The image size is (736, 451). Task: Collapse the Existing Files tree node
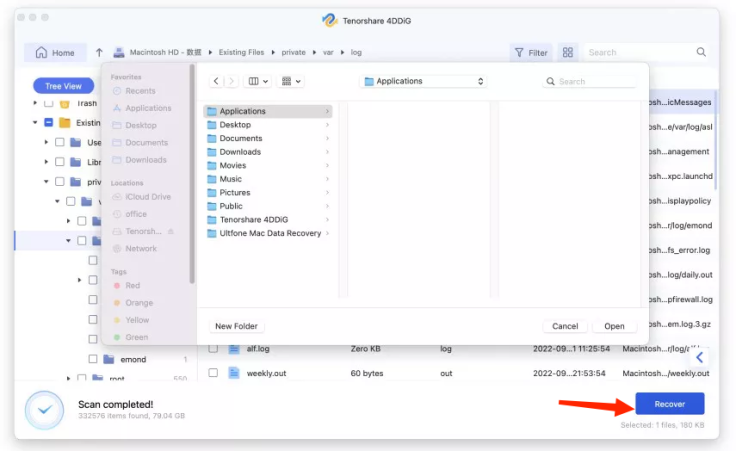[x=35, y=122]
